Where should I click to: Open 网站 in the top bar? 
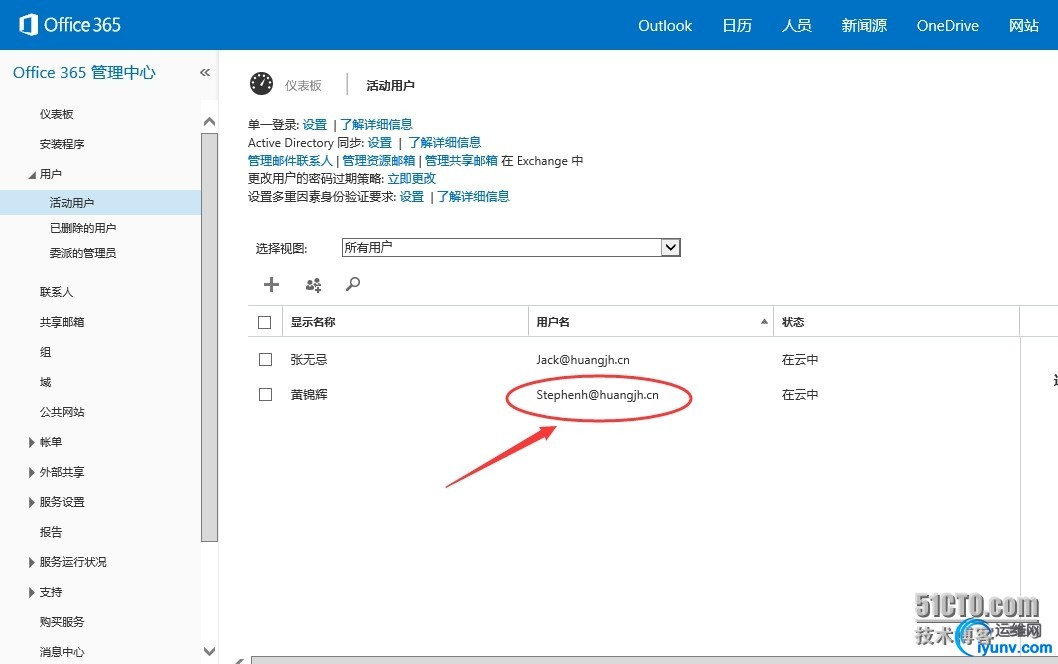point(1024,26)
